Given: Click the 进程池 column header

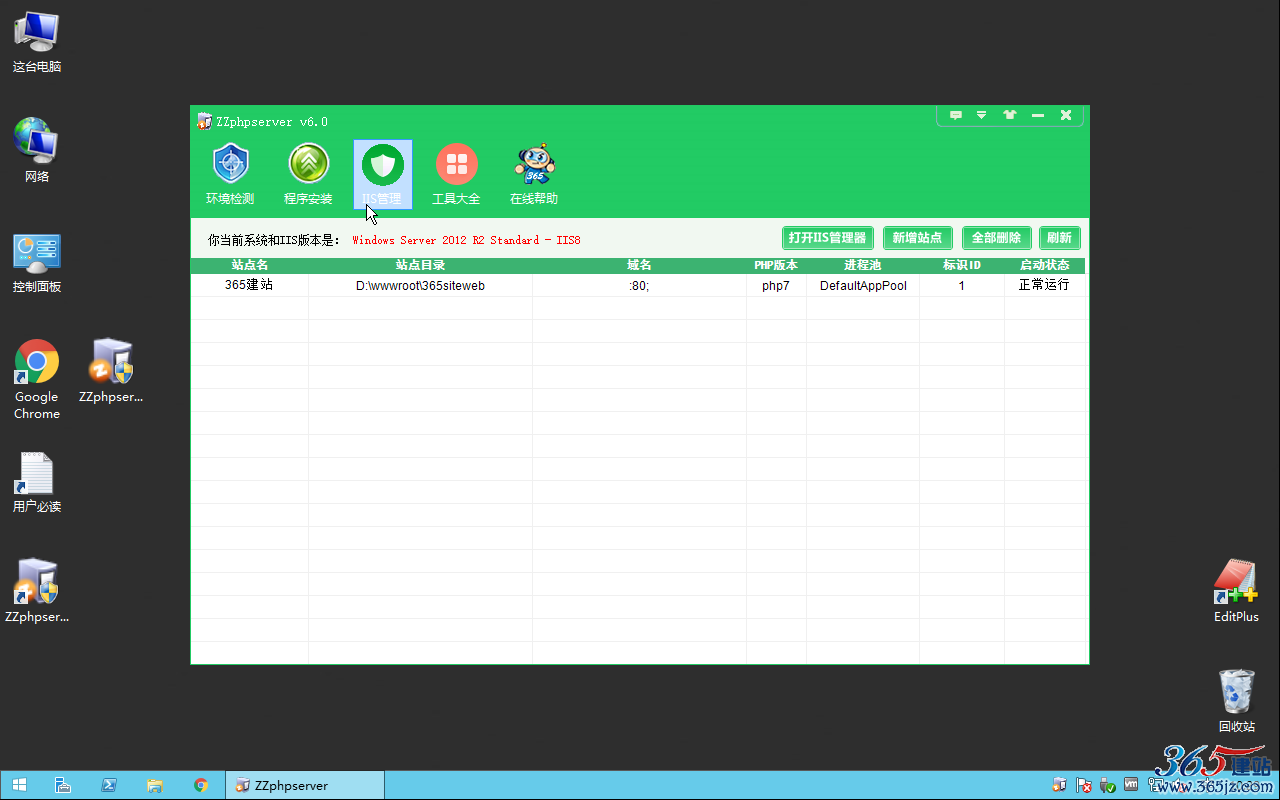Looking at the screenshot, I should click(863, 265).
